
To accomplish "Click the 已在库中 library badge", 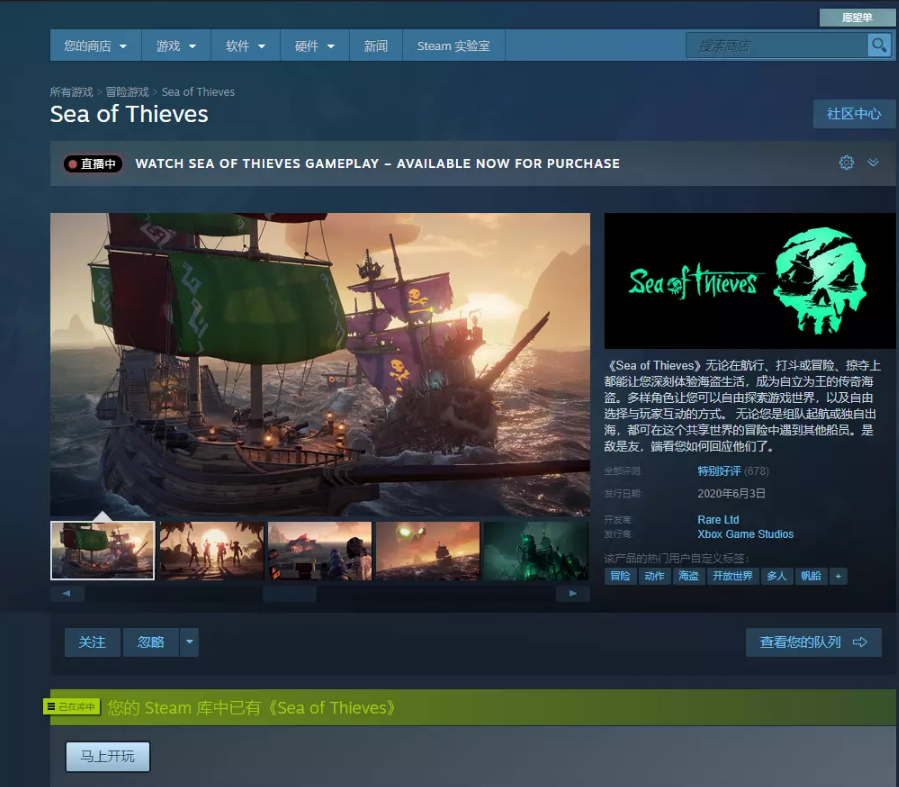I will pyautogui.click(x=72, y=707).
